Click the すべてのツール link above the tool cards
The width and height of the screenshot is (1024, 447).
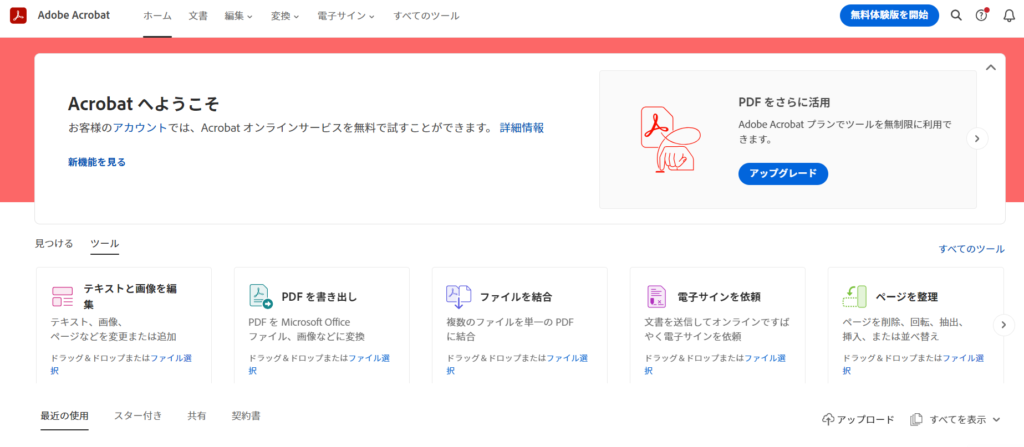tap(972, 249)
